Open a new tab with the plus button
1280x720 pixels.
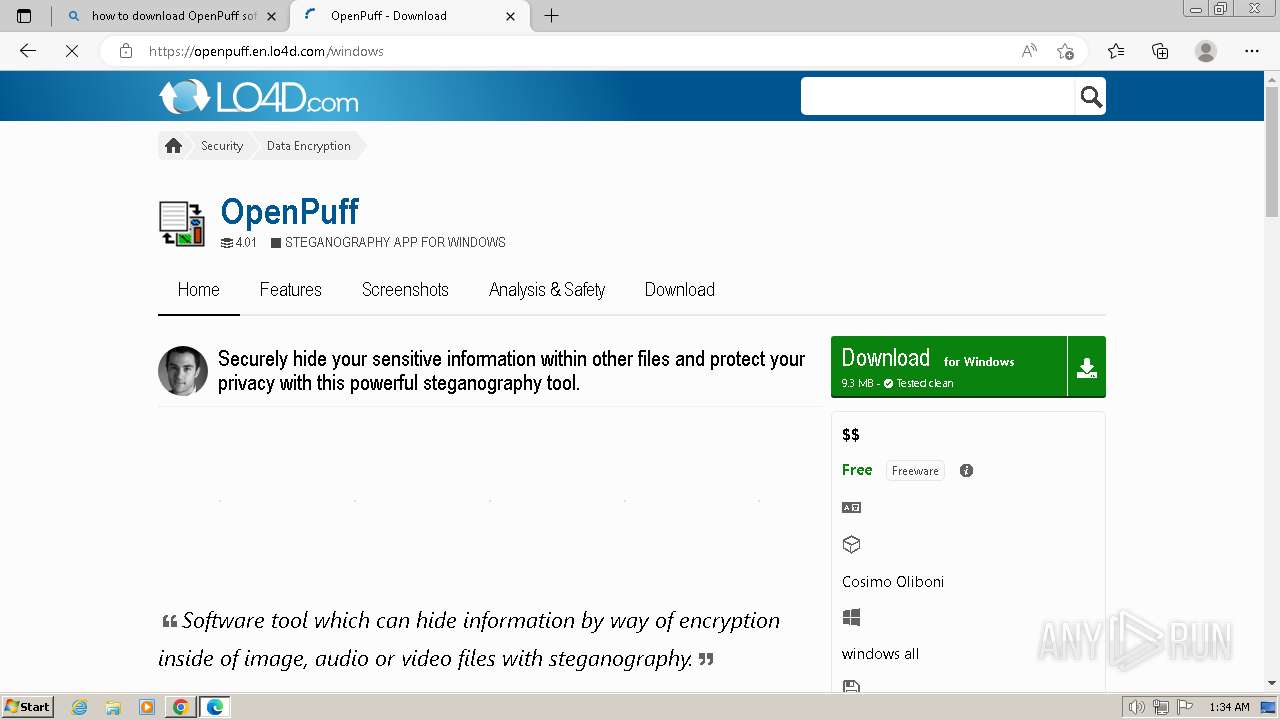[551, 16]
